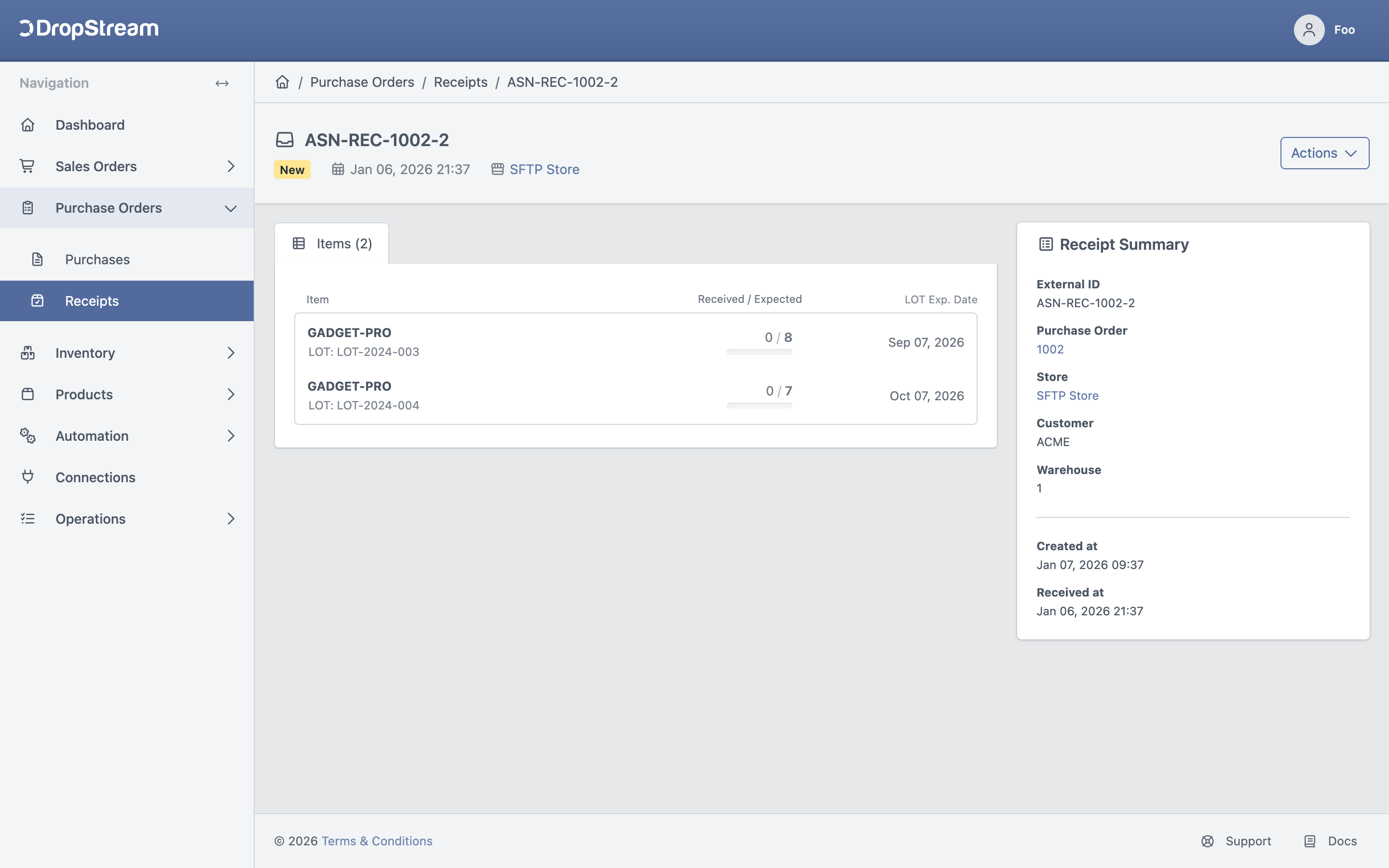Click the Sep 07, 2026 expiry date
This screenshot has height=868, width=1389.
pyautogui.click(x=926, y=342)
